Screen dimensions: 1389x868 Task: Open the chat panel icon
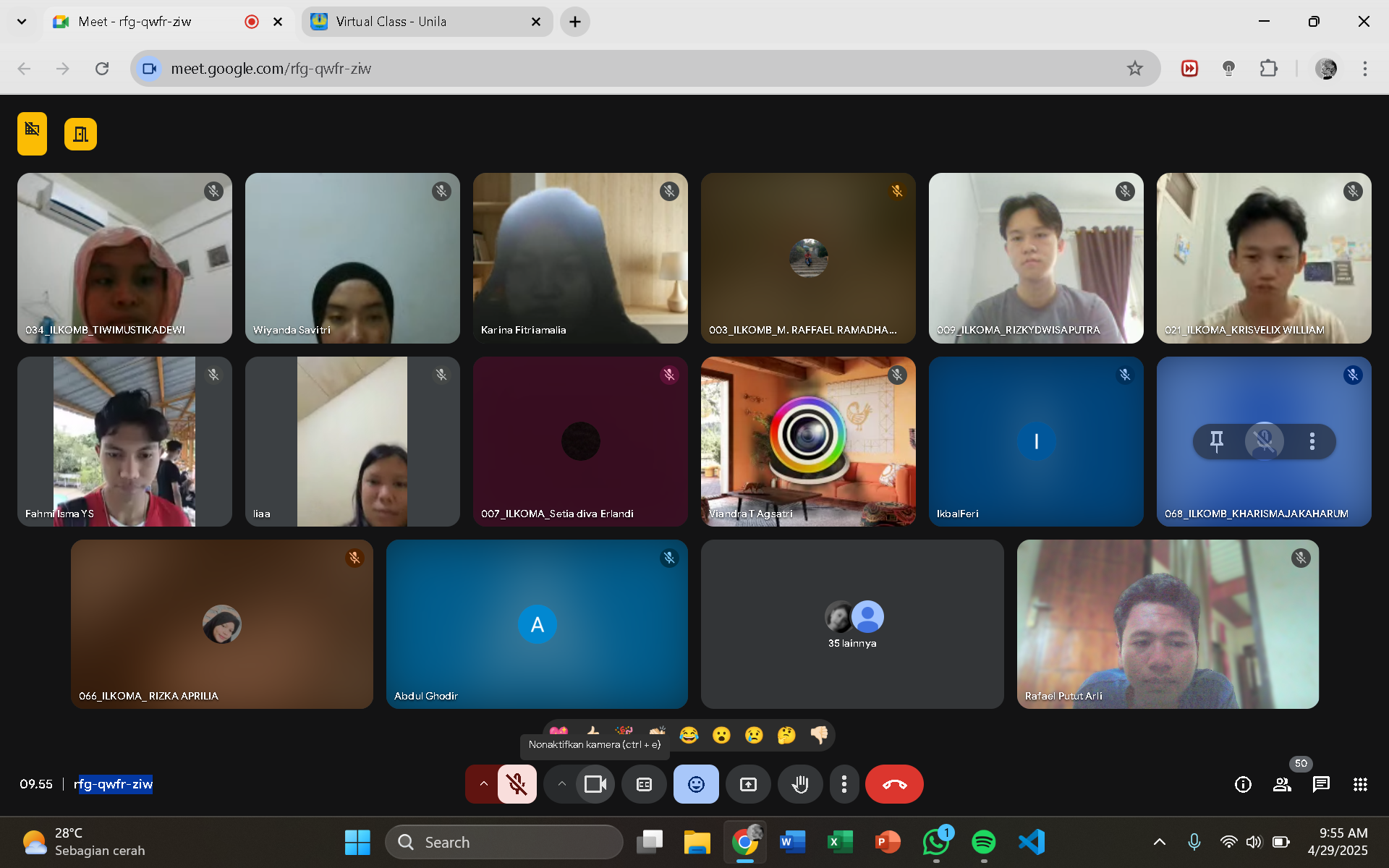coord(1321,784)
